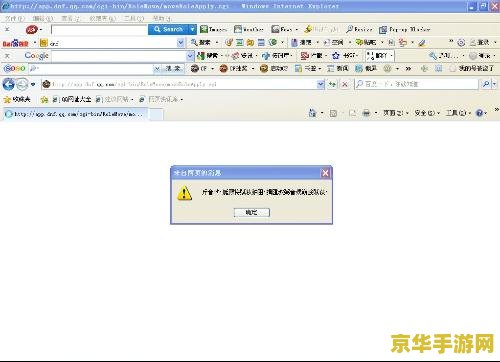
Task: Click the browser Forward arrow button
Action: click(22, 84)
